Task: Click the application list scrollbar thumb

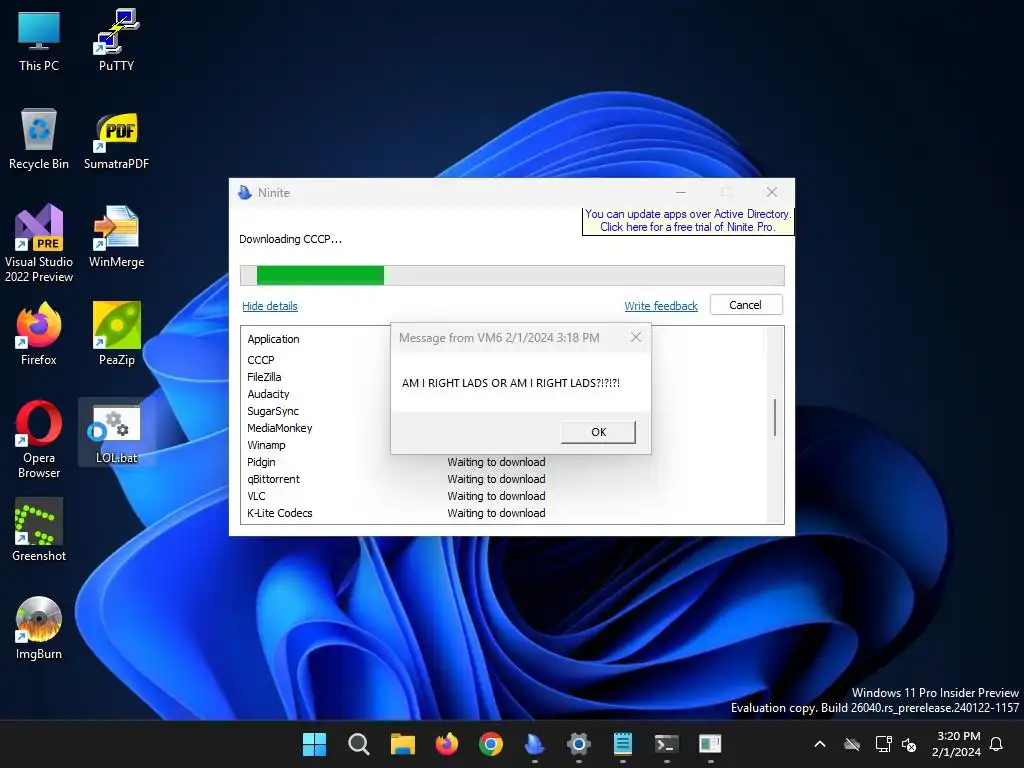Action: coord(775,417)
